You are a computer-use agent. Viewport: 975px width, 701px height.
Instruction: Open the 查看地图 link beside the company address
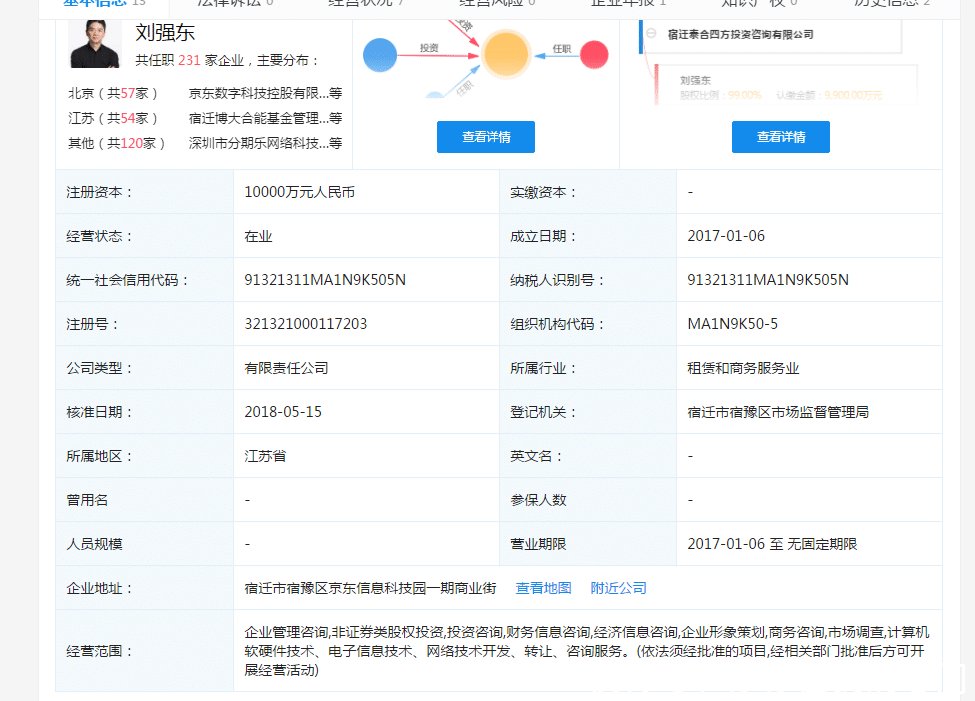(543, 588)
